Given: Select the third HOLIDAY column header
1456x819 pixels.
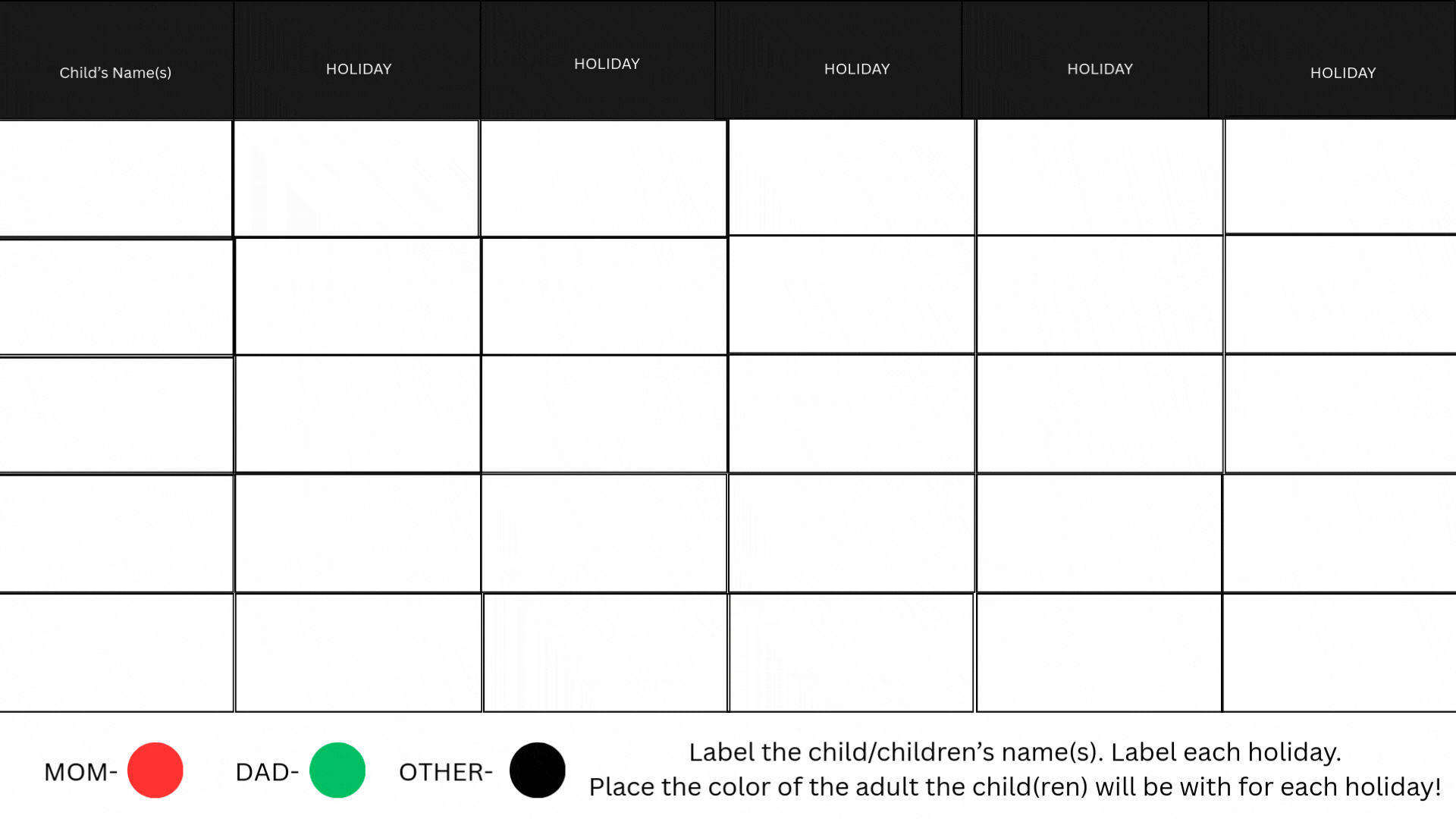Looking at the screenshot, I should click(857, 69).
